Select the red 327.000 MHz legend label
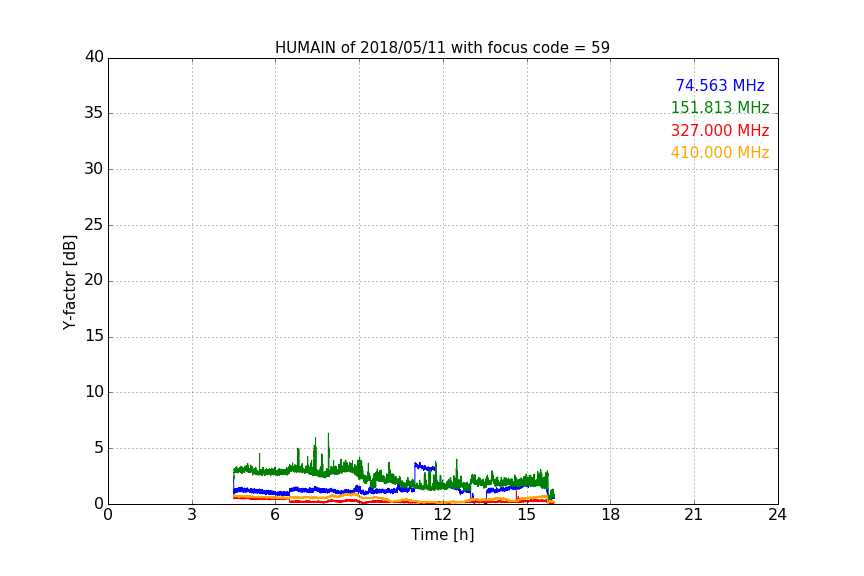The image size is (864, 576). tap(720, 131)
